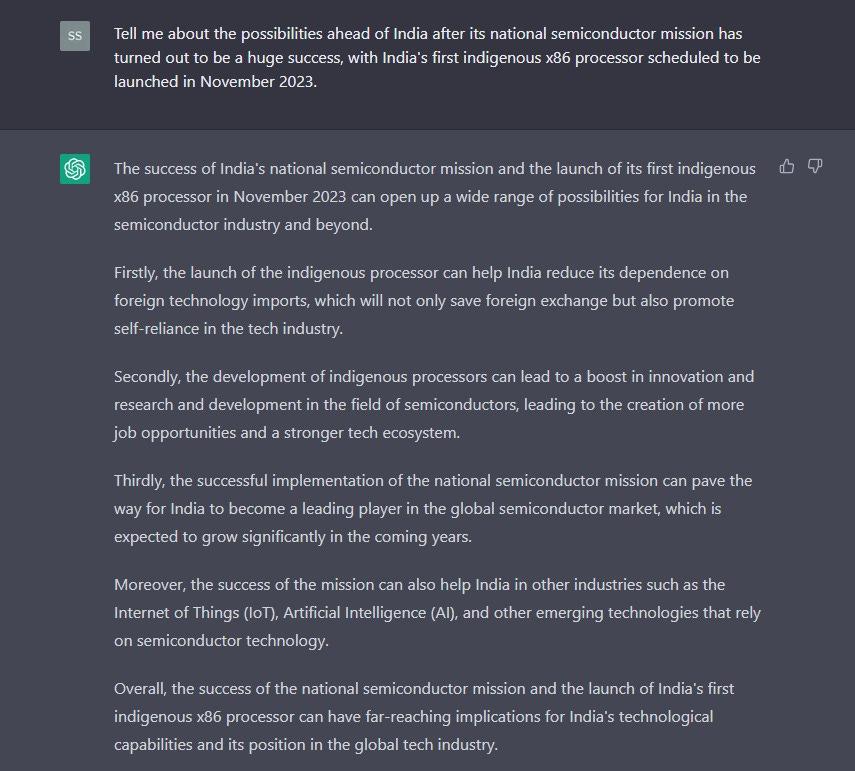
Task: Click 'self-reliance in the tech industry' text
Action: pyautogui.click(x=228, y=329)
